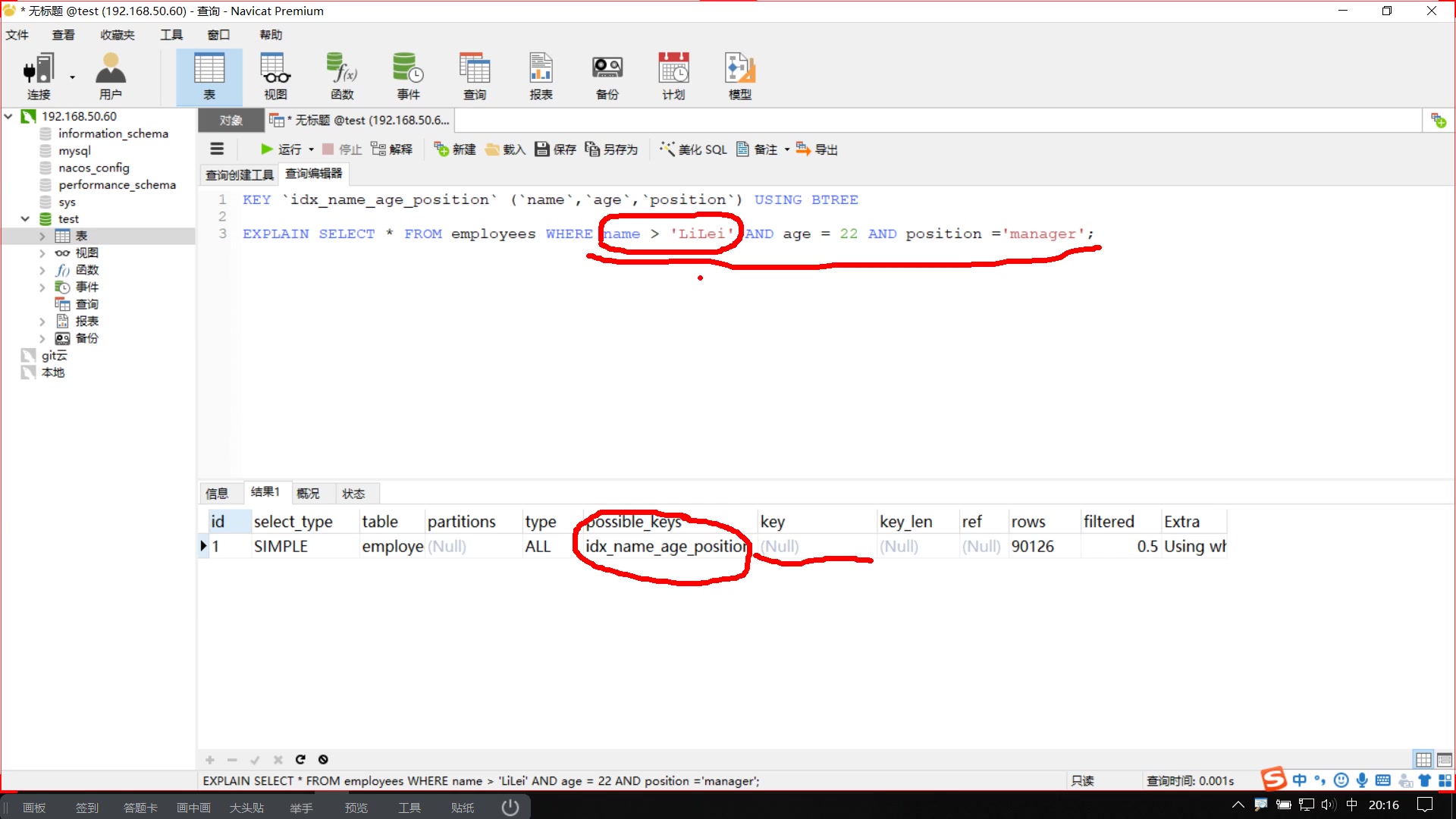Expand the 事件 events tree node
Viewport: 1456px width, 819px height.
[42, 287]
